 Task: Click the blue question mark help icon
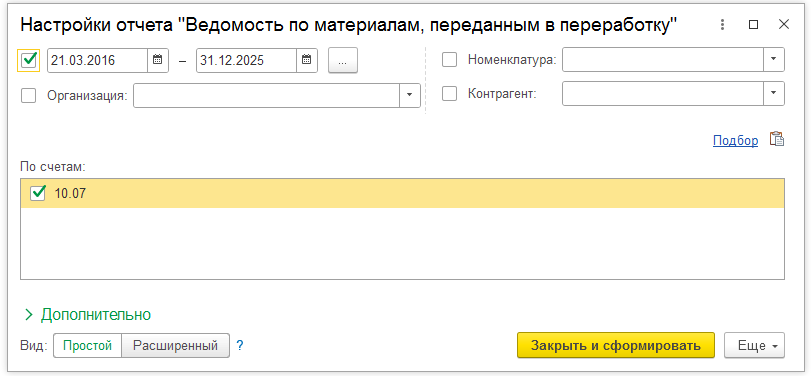(239, 345)
